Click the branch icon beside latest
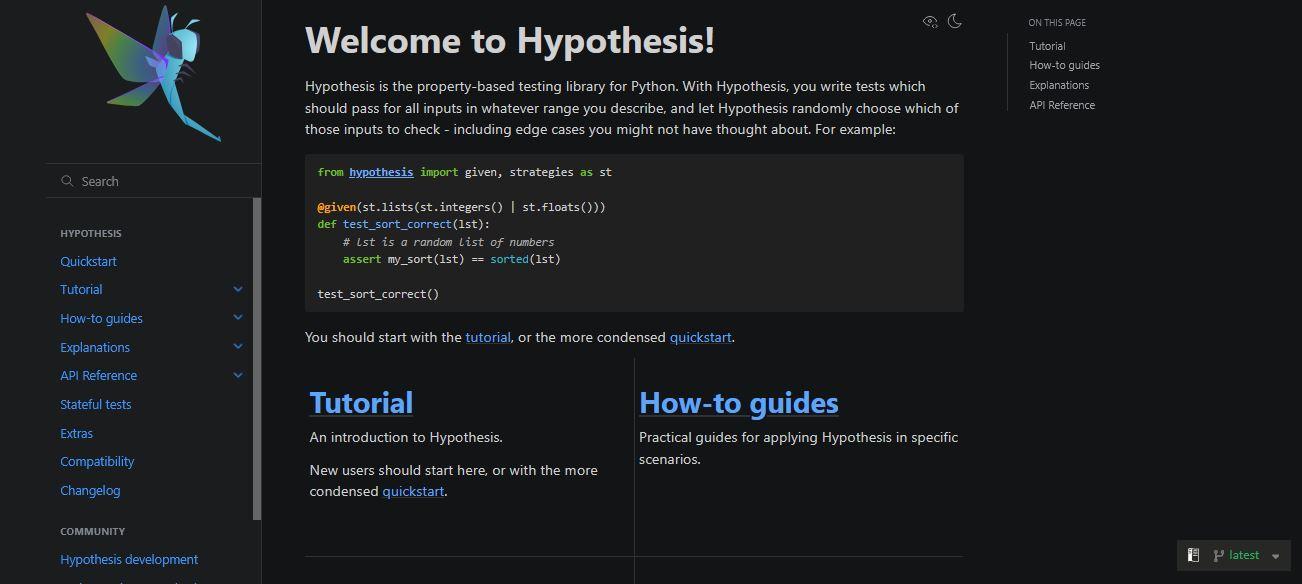This screenshot has width=1302, height=584. [x=1219, y=555]
